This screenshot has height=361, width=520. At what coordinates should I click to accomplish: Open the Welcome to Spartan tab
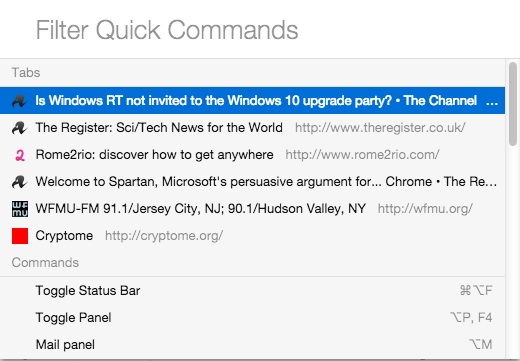coord(252,182)
